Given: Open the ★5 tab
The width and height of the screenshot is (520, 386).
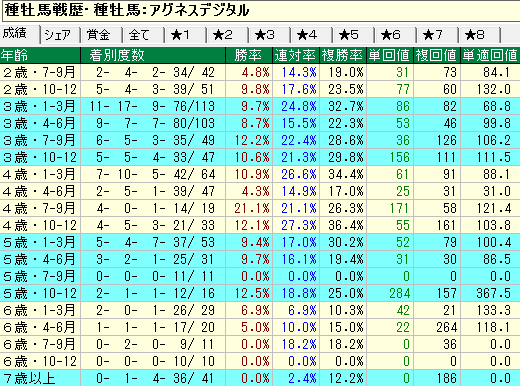Looking at the screenshot, I should click(354, 35).
